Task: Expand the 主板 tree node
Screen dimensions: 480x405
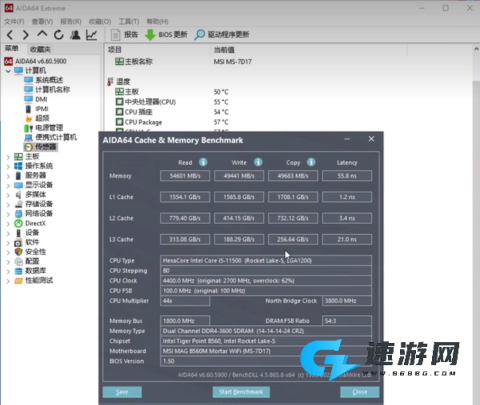Action: coord(8,157)
